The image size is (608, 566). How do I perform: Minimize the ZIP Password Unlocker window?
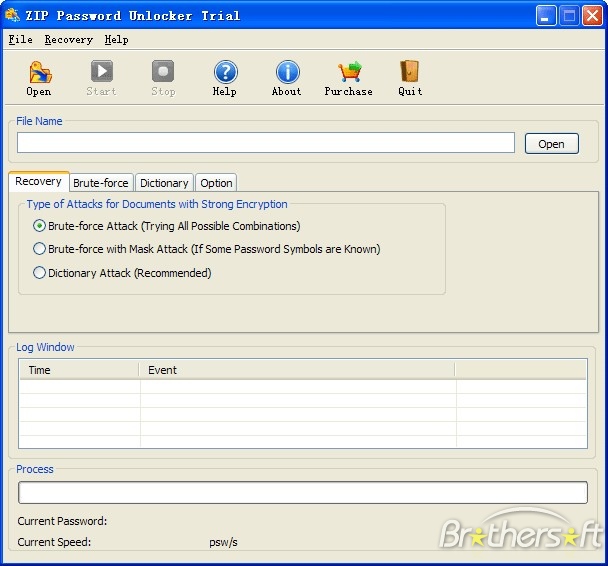(x=546, y=16)
